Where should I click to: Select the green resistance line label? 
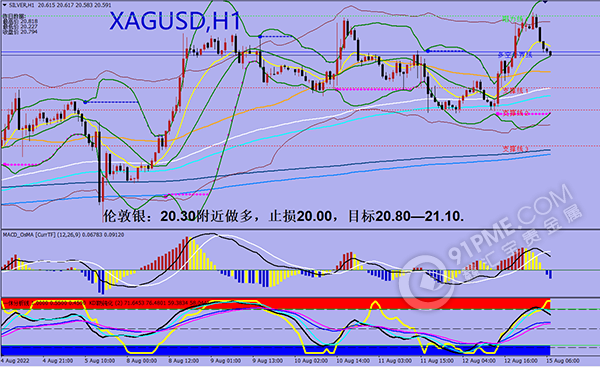coord(512,18)
